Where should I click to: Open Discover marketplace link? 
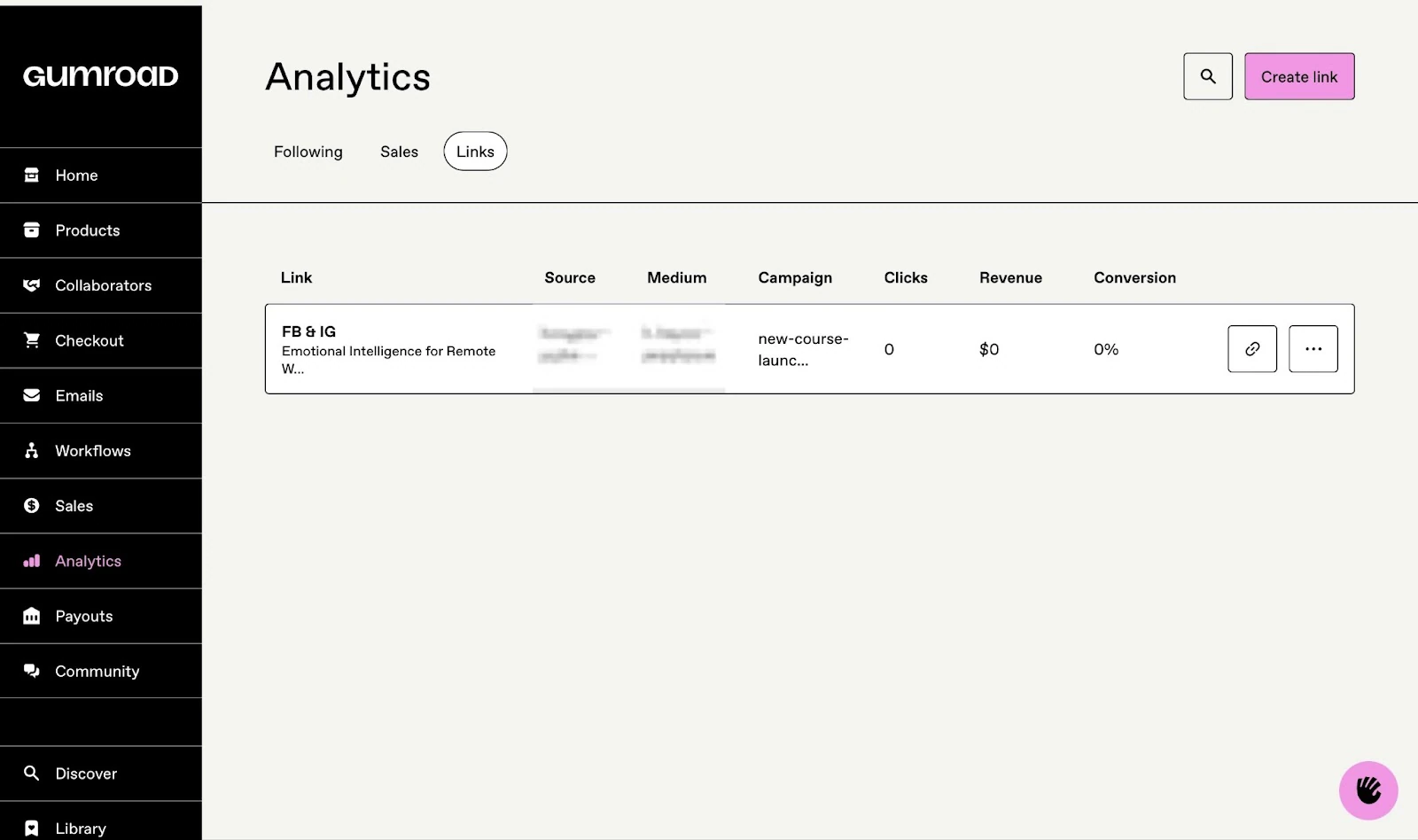pyautogui.click(x=101, y=774)
